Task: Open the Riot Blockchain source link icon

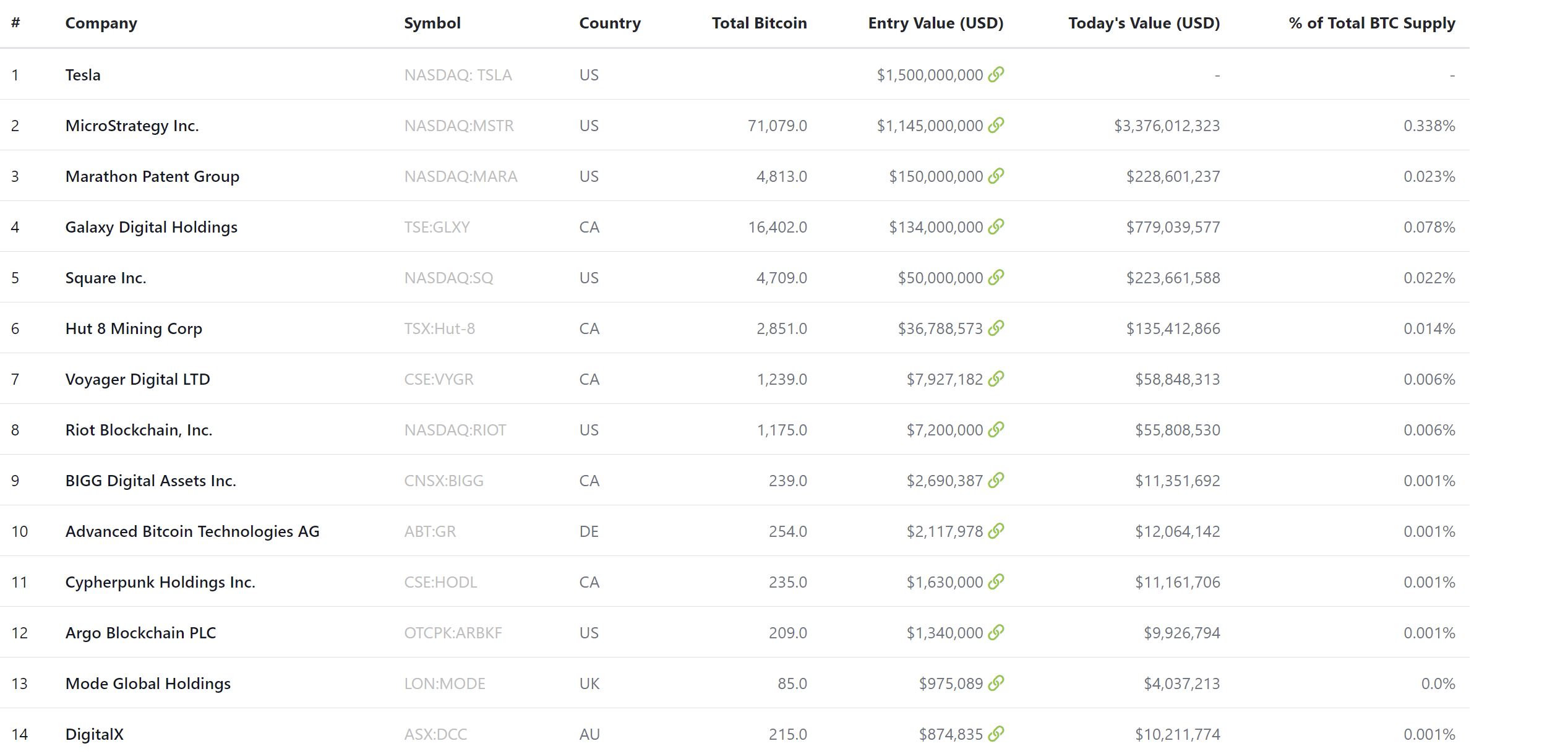Action: pos(996,429)
